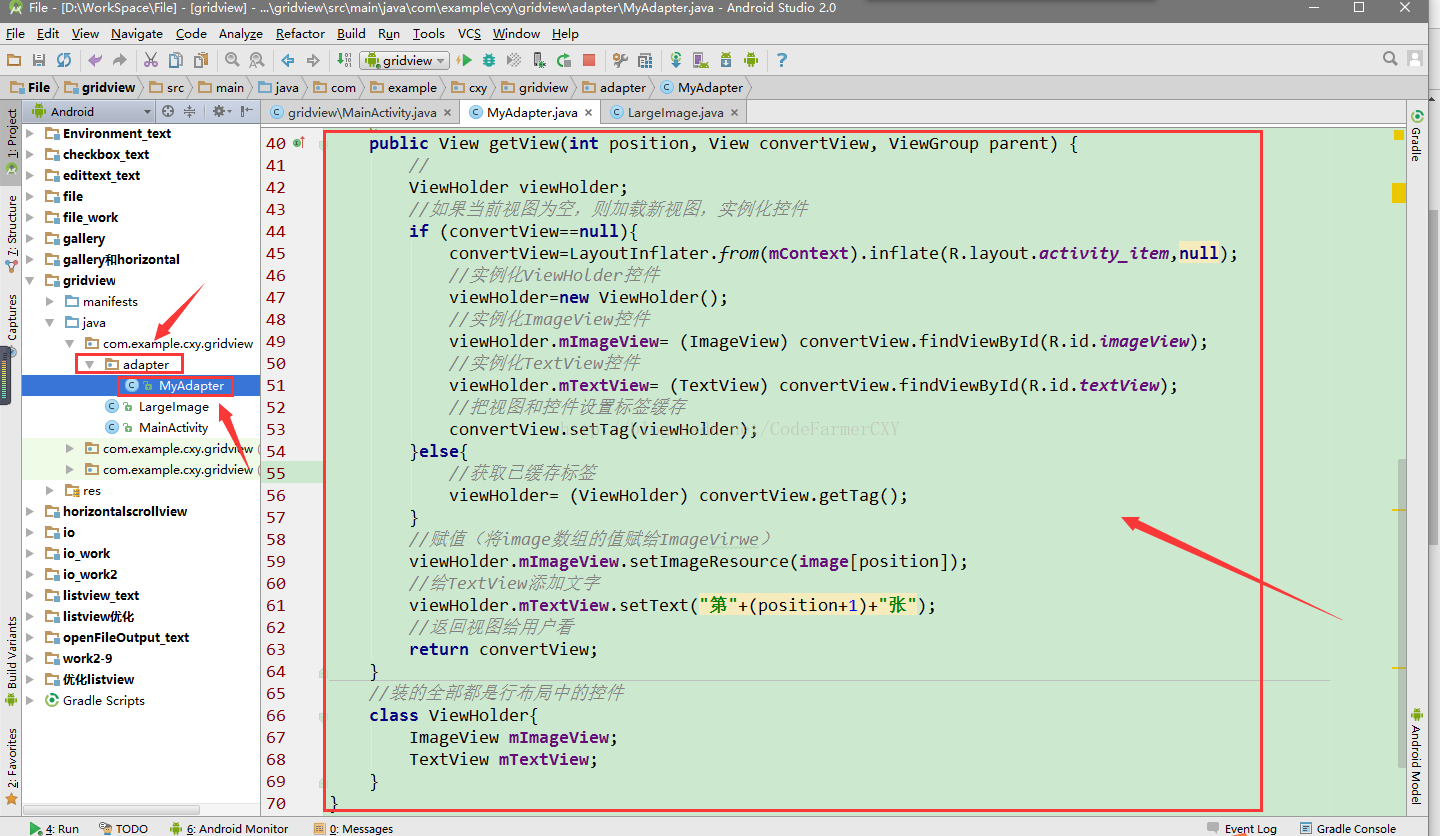Close the MyAdapter.java tab

click(589, 113)
